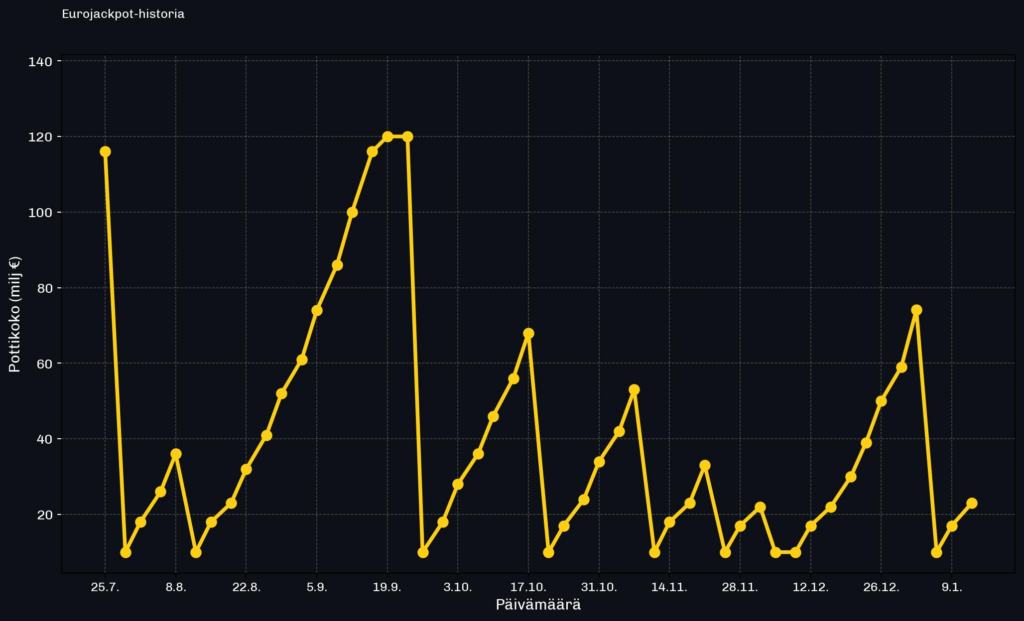The height and width of the screenshot is (621, 1024).
Task: Select the 36 million peak point at 8.8.
Action: [x=176, y=454]
